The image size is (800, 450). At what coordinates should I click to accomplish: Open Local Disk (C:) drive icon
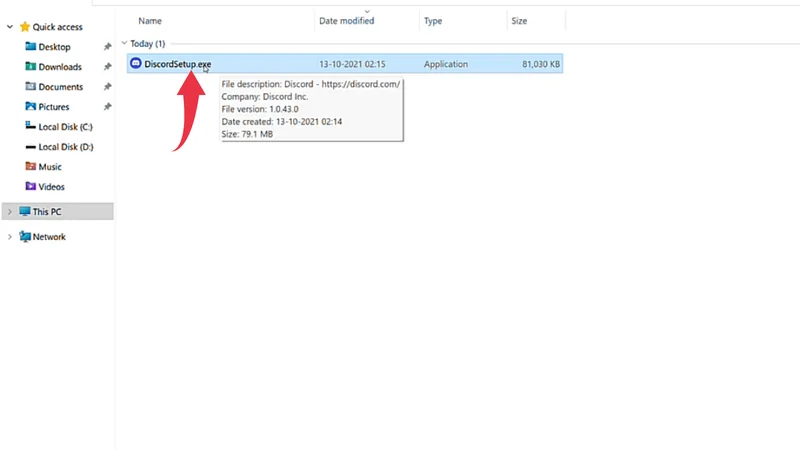[31, 127]
